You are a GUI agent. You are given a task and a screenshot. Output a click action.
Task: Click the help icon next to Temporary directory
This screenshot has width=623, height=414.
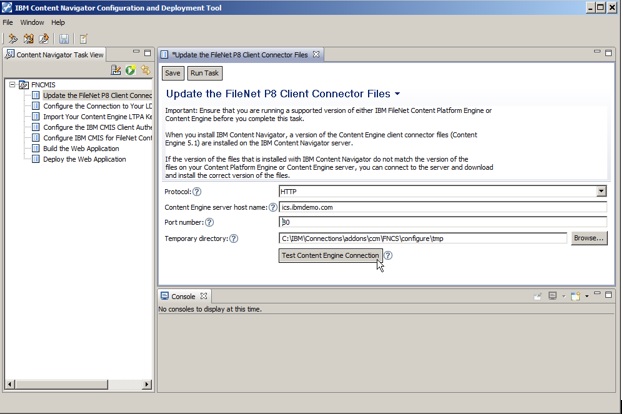234,238
